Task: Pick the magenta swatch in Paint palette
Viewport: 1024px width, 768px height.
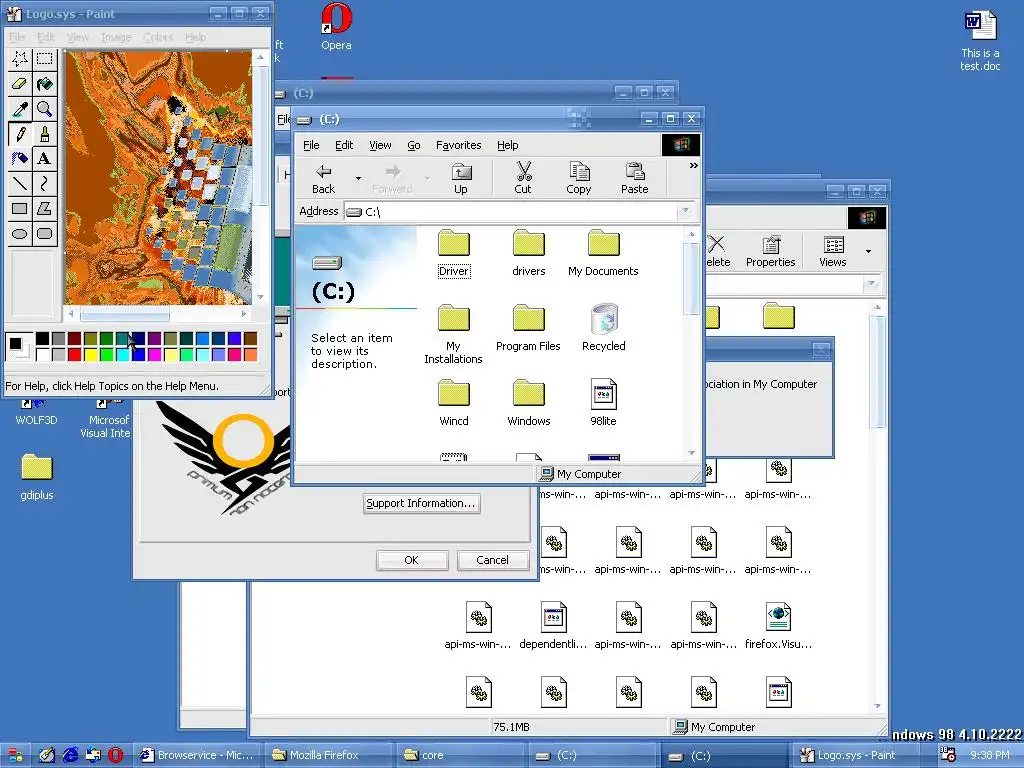Action: point(155,355)
